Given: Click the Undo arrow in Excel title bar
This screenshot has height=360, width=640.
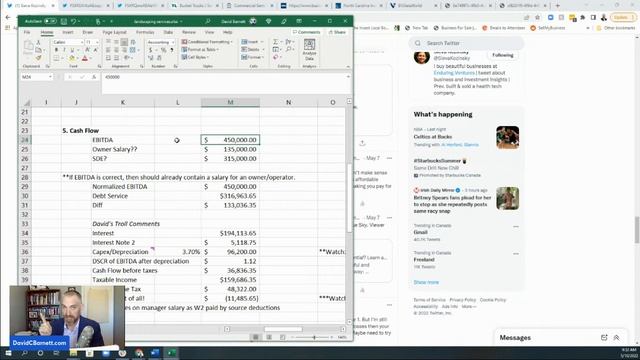Looking at the screenshot, I should tap(73, 21).
